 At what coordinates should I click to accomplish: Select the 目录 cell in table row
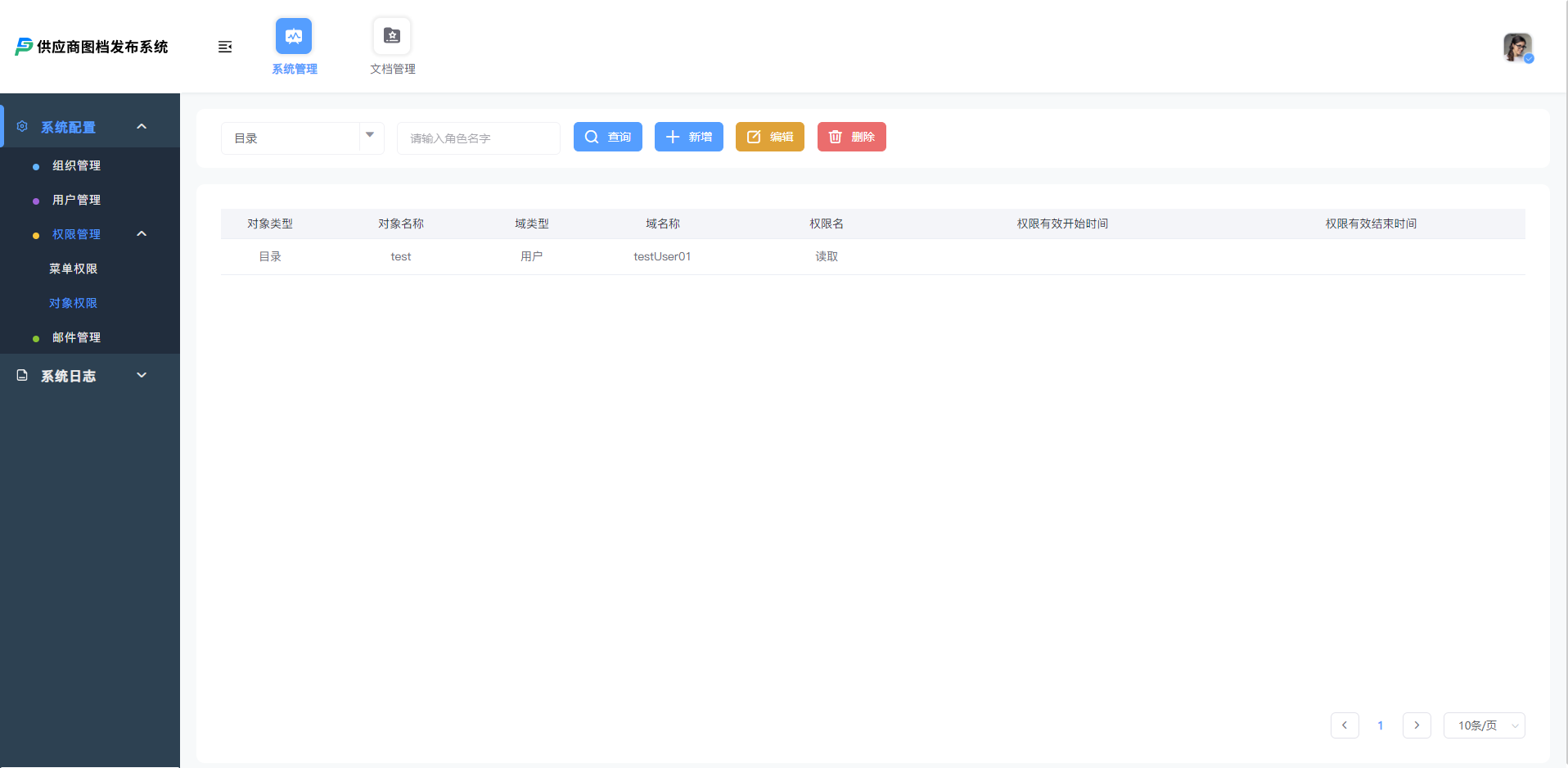(270, 256)
